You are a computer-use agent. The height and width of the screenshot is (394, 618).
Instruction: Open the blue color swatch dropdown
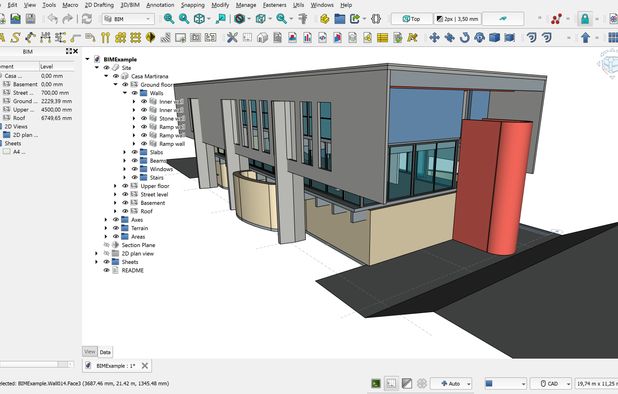tap(505, 383)
